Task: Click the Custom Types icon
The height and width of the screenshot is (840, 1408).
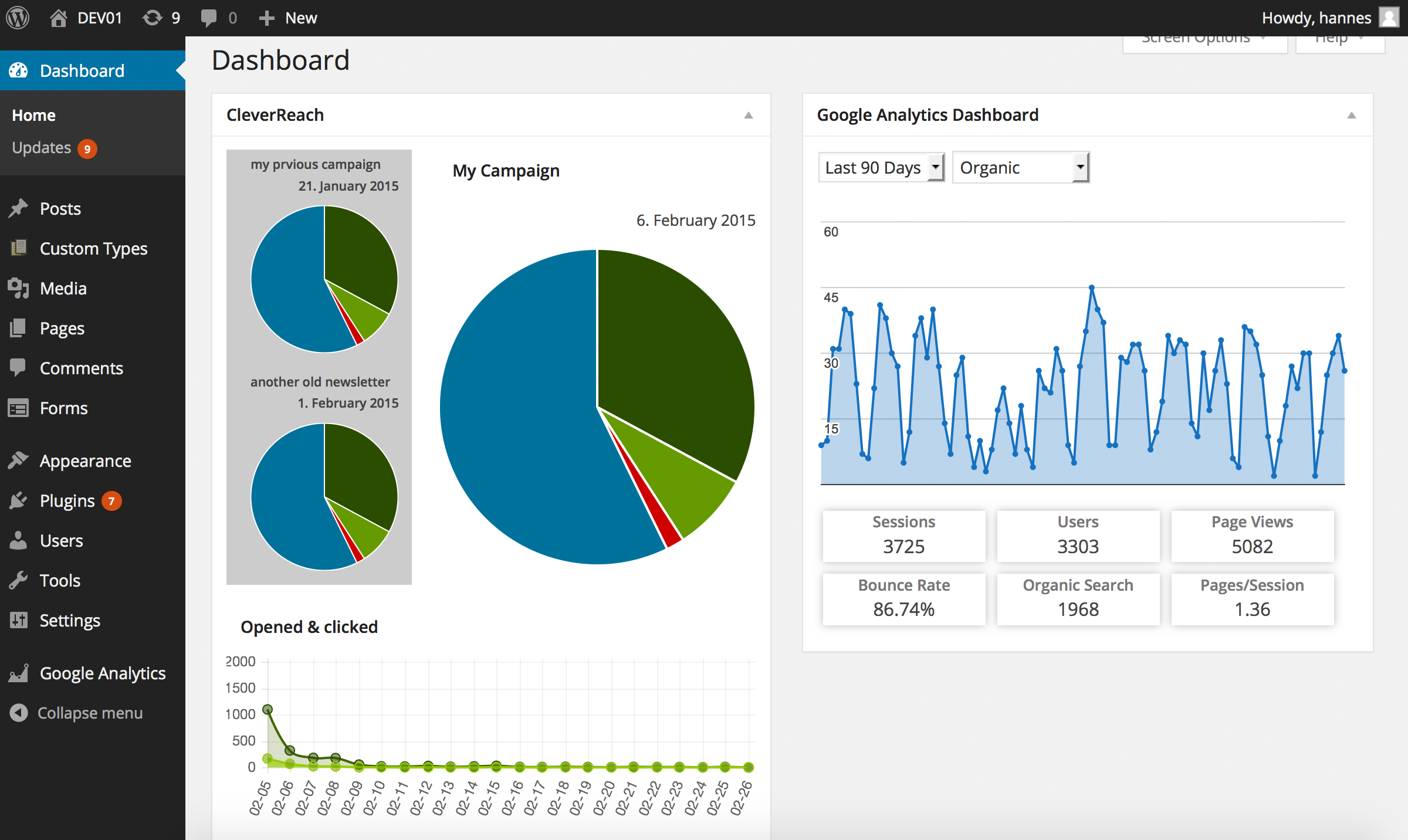Action: click(18, 248)
